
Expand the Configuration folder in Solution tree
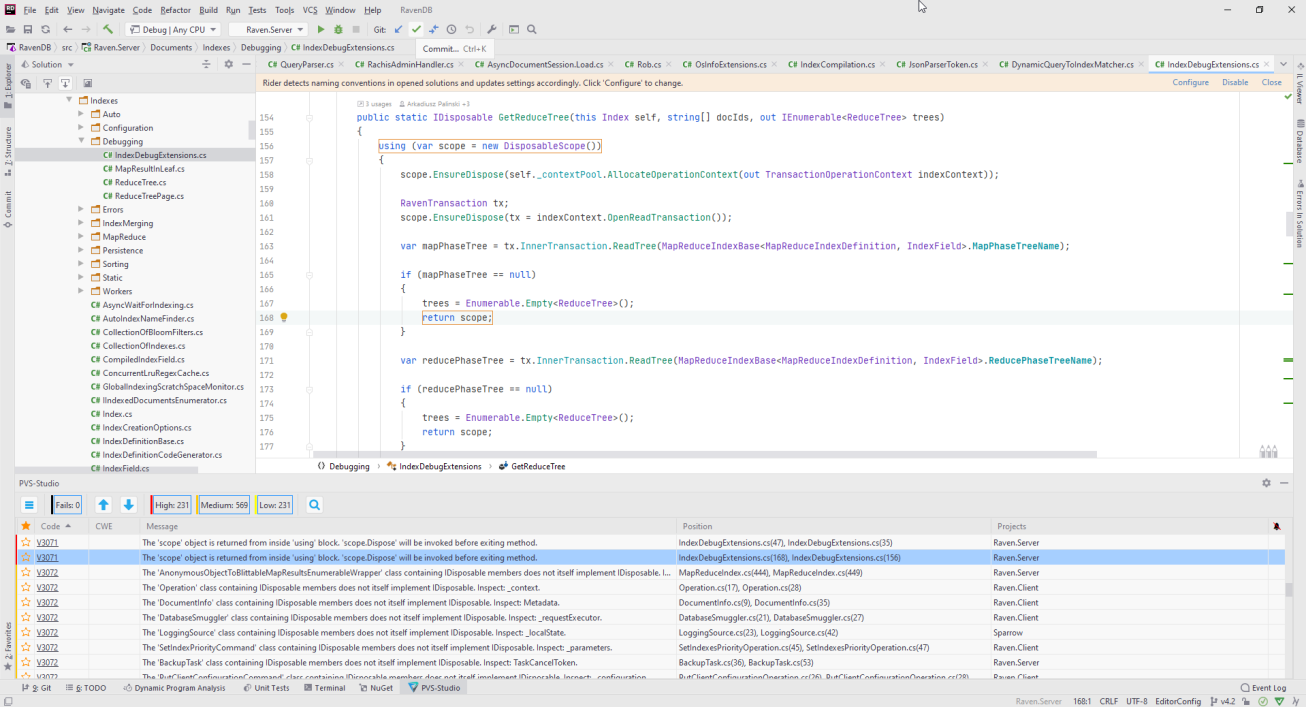click(x=82, y=128)
